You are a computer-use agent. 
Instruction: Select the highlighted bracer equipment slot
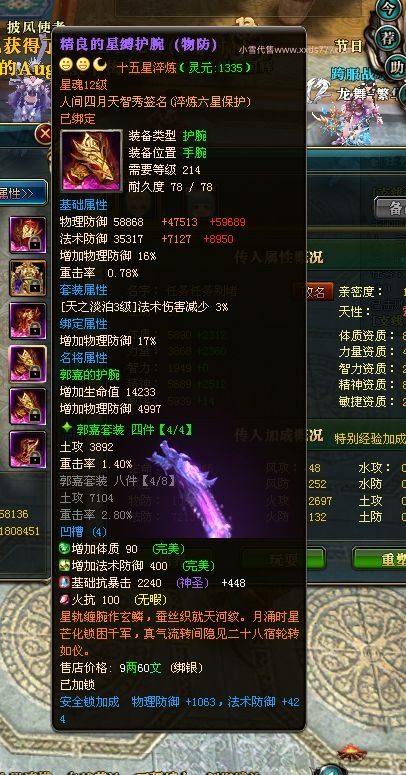click(28, 364)
